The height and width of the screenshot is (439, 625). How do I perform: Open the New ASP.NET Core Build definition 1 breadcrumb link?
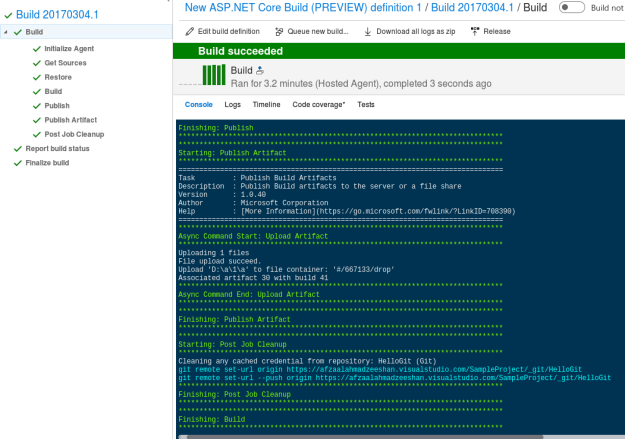pyautogui.click(x=303, y=8)
